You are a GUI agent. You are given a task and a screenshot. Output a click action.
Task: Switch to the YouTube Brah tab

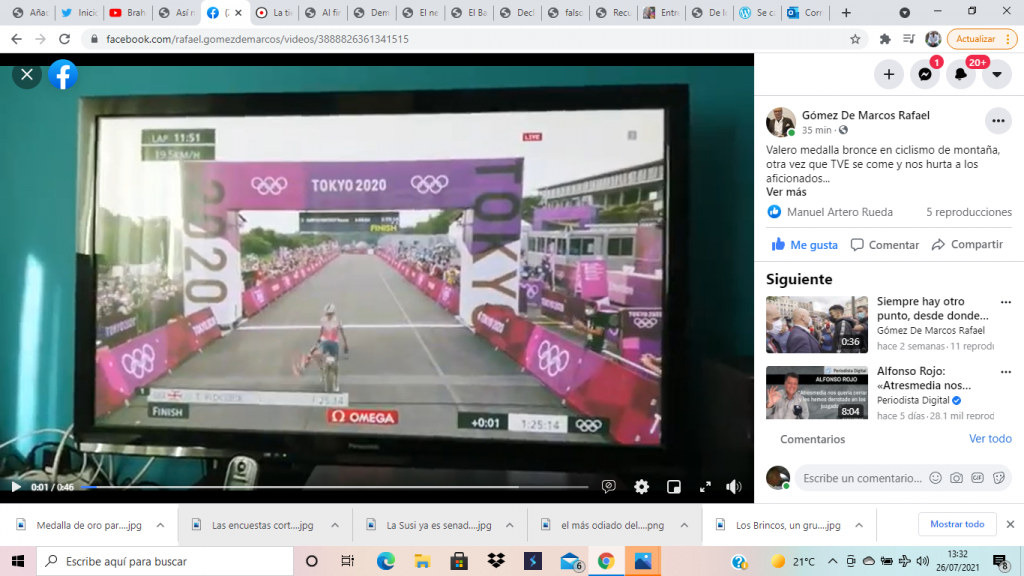click(129, 12)
